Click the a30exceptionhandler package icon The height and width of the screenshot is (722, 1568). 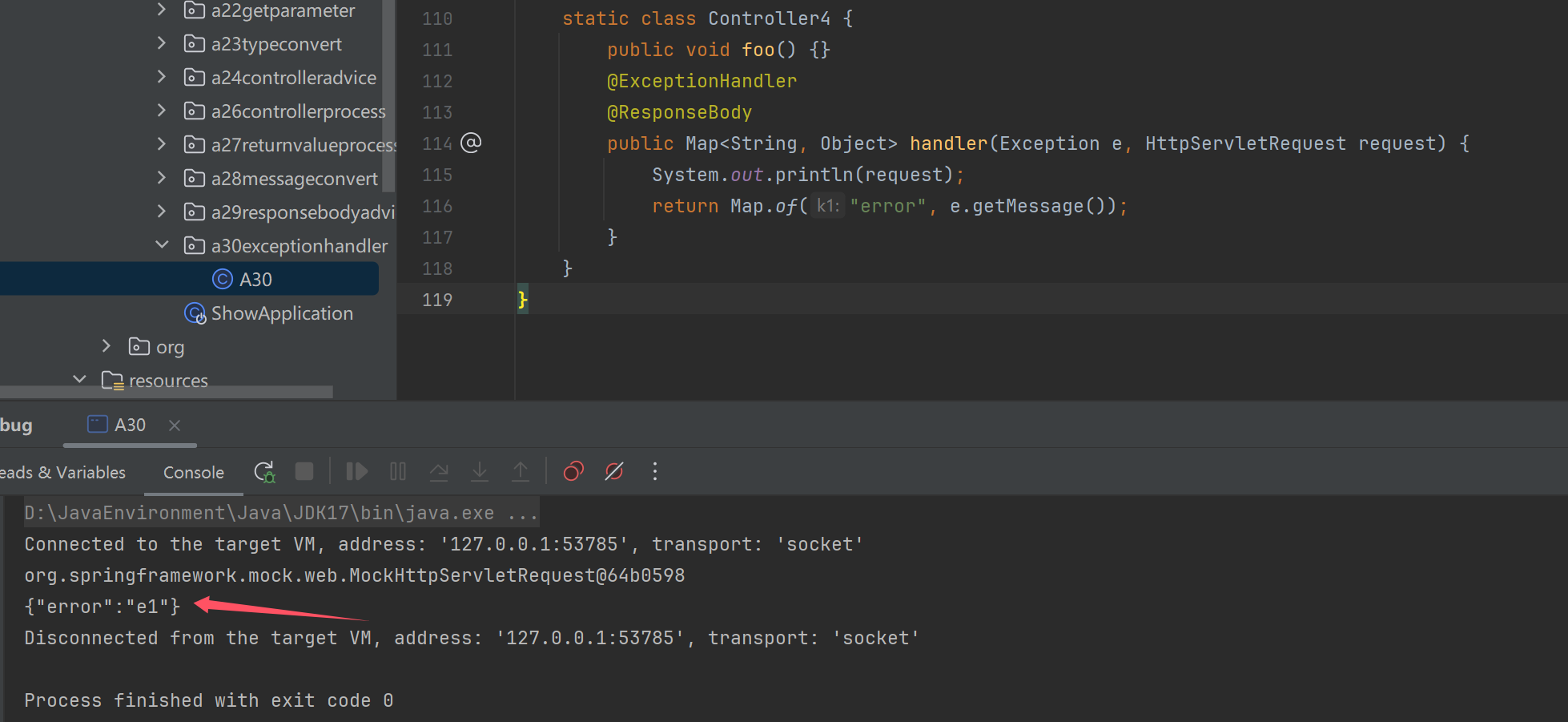[195, 245]
